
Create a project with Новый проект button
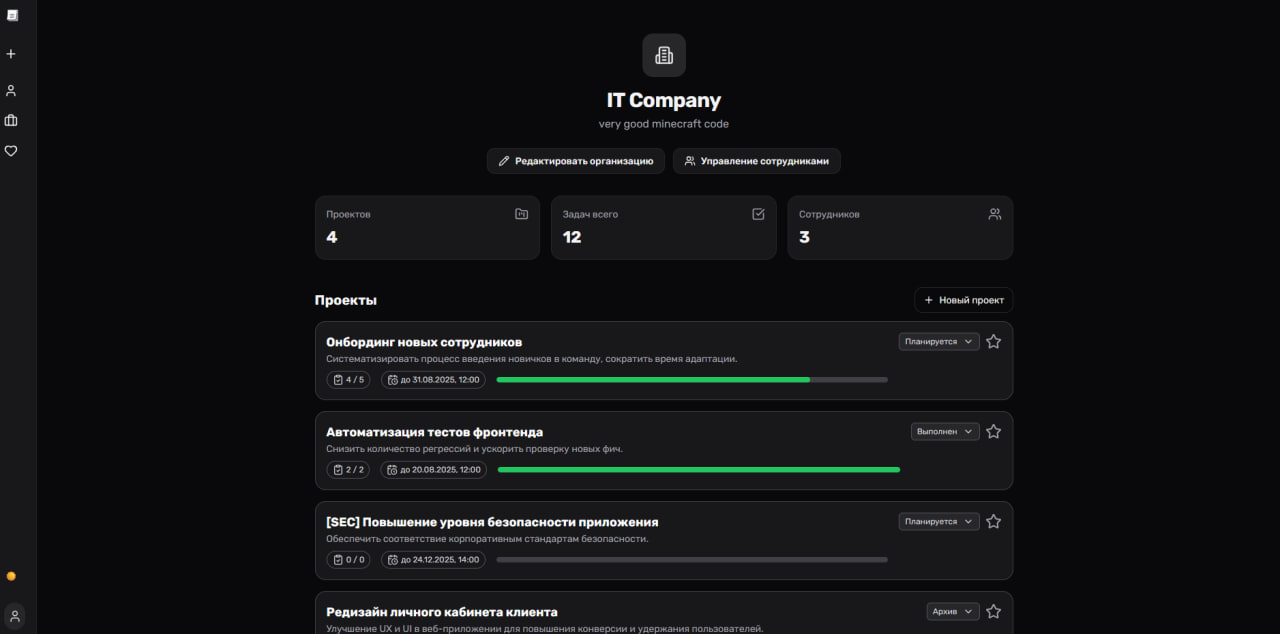tap(963, 300)
